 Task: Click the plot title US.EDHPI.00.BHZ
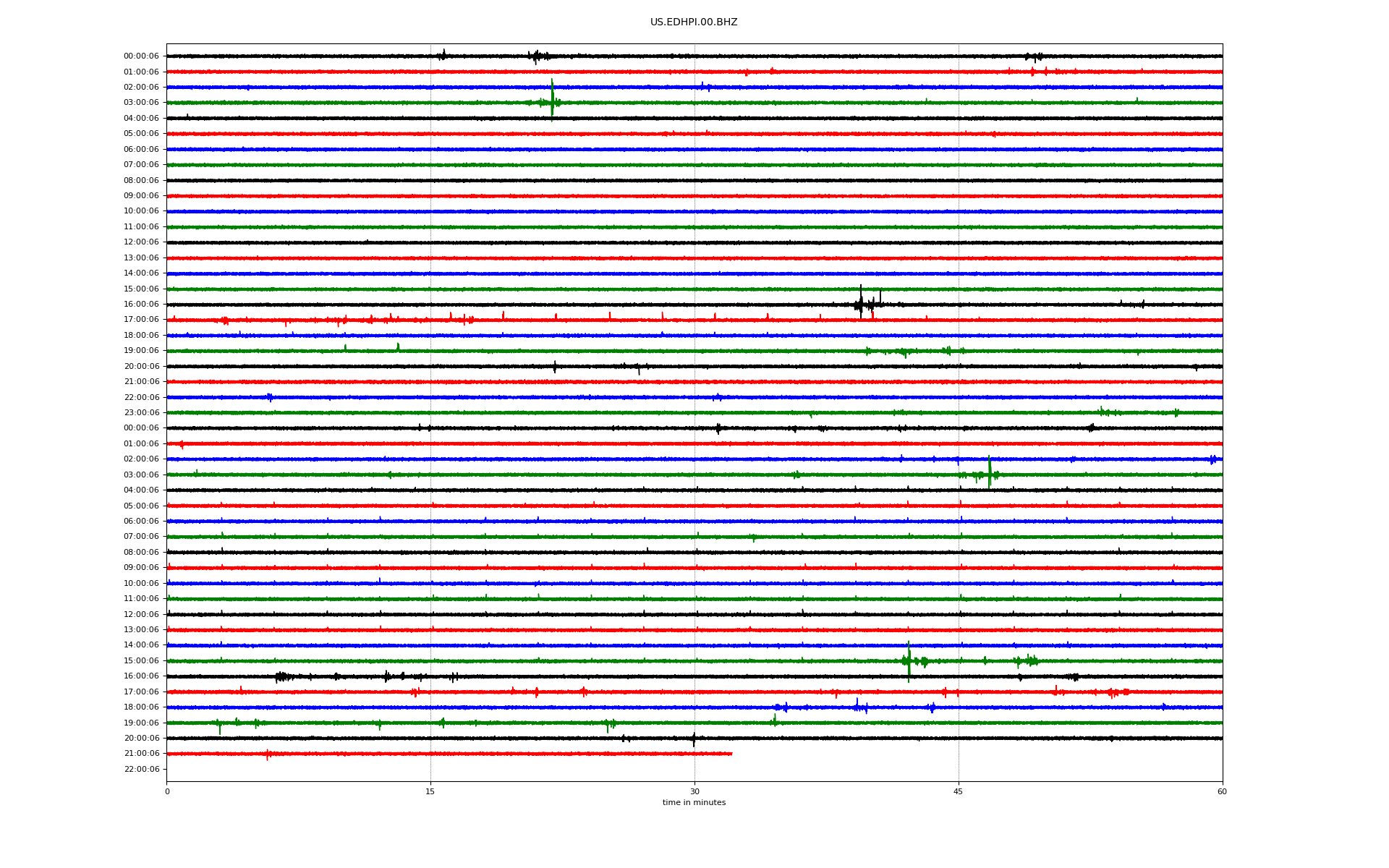coord(694,22)
